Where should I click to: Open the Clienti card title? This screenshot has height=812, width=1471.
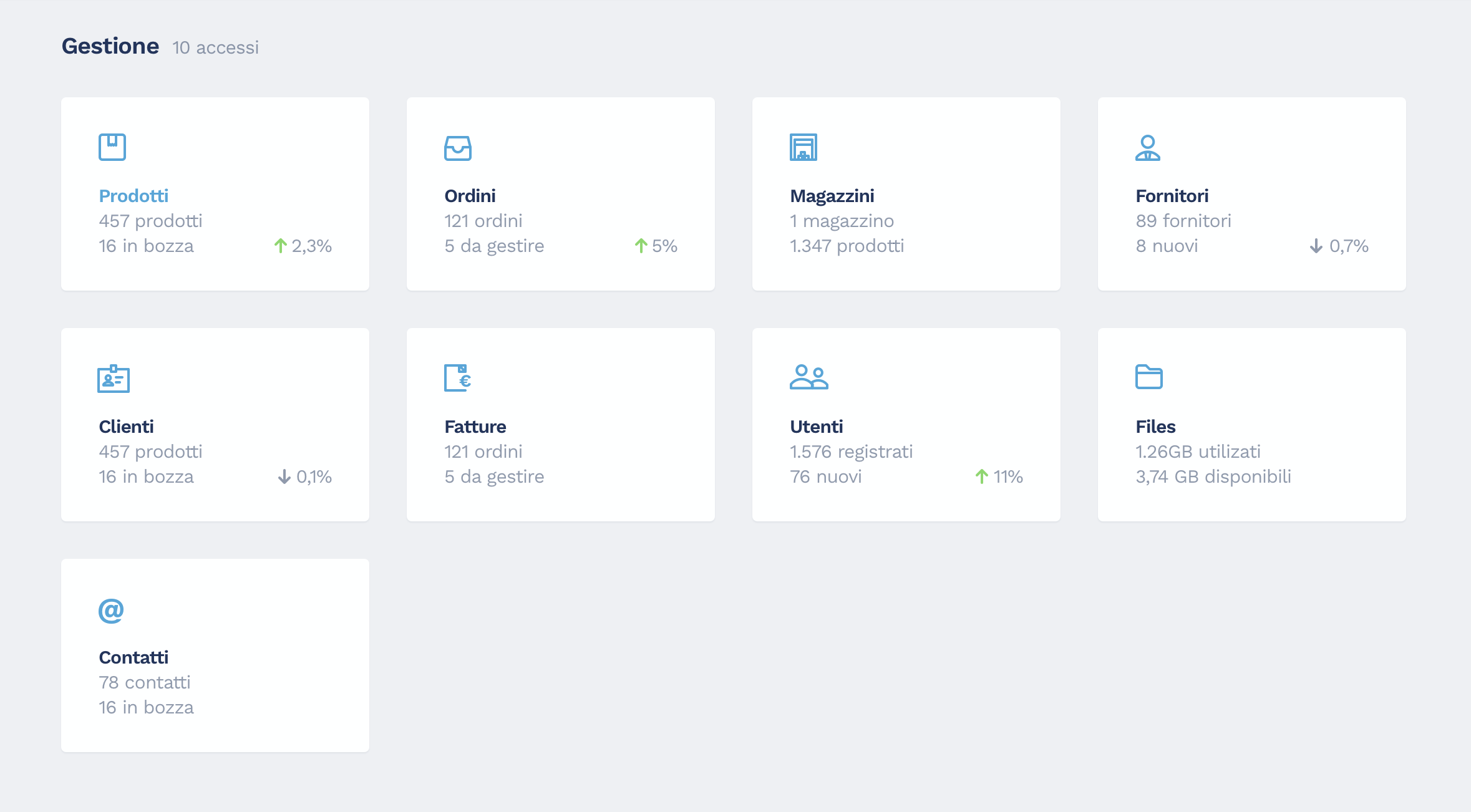point(126,427)
